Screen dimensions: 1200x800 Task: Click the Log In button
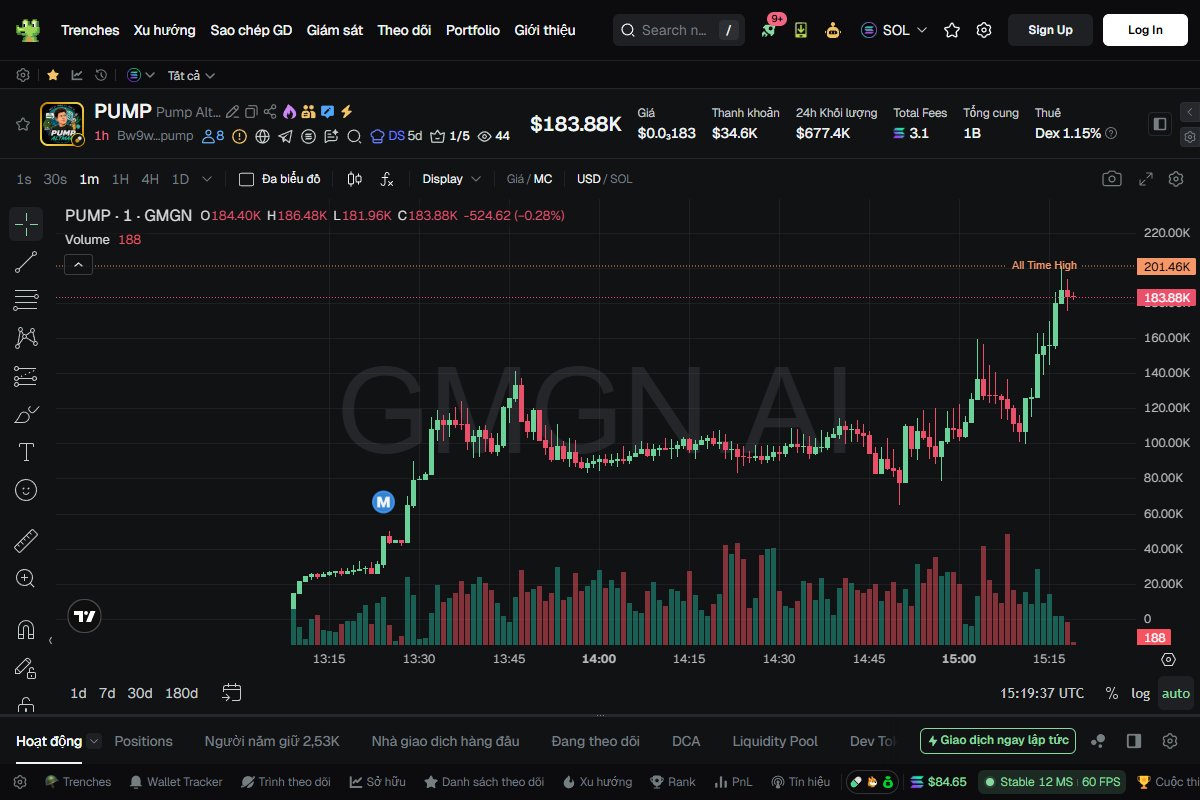(1145, 30)
